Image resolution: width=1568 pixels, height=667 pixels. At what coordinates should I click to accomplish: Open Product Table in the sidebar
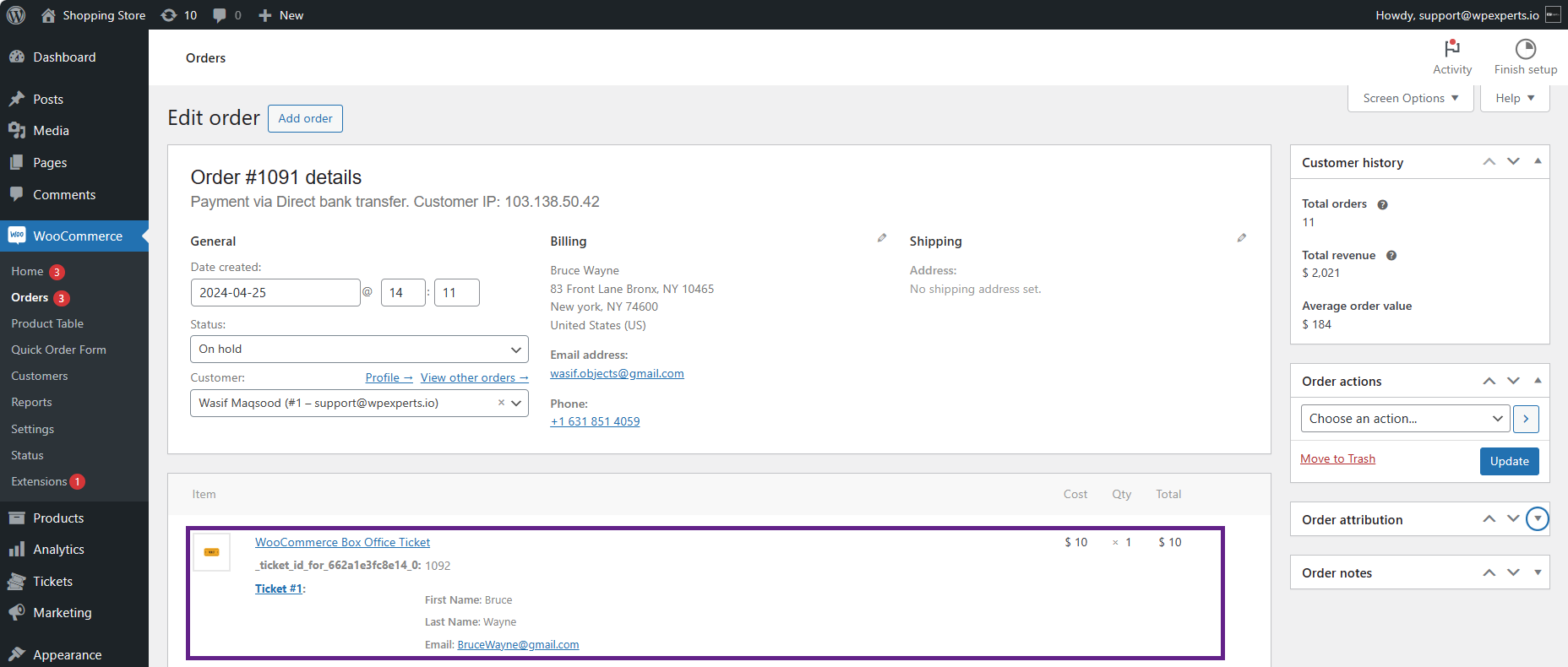click(x=47, y=323)
